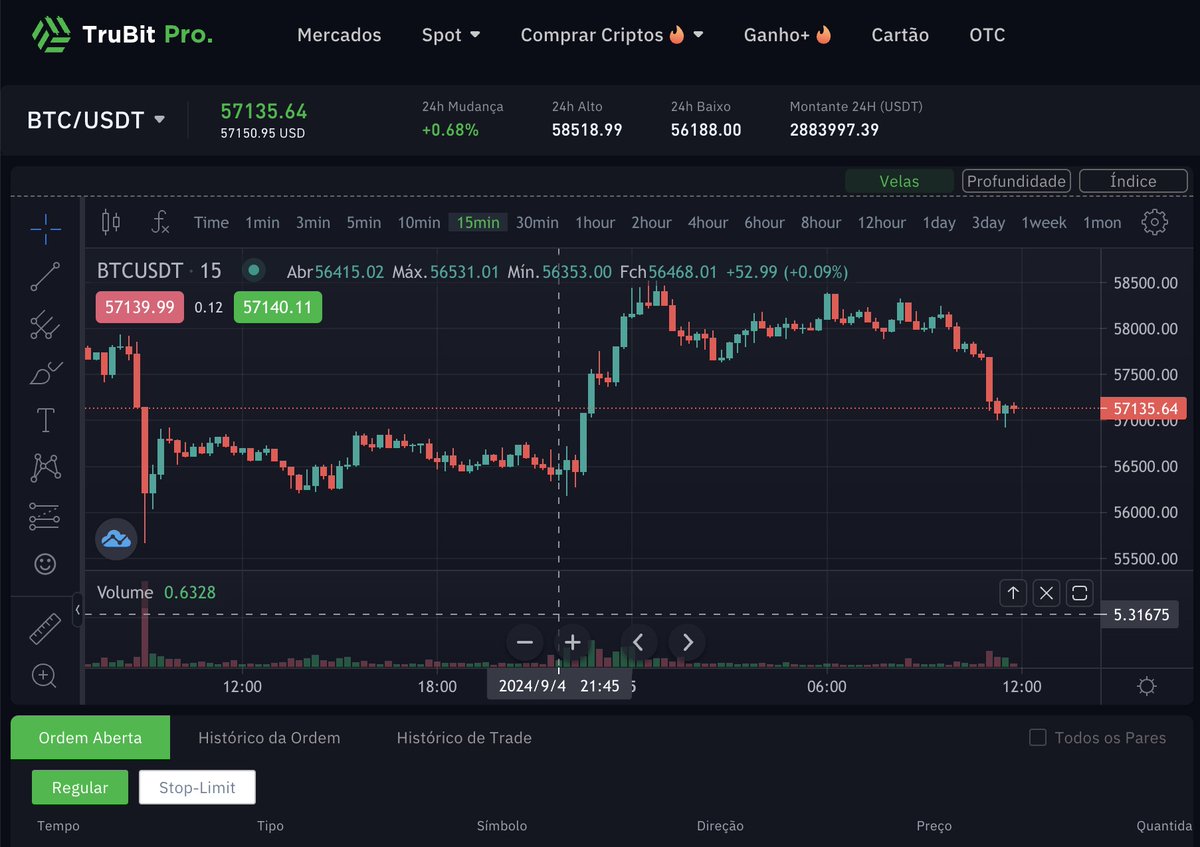The image size is (1200, 847).
Task: Open the Comprar Criptos dropdown
Action: pyautogui.click(x=611, y=34)
